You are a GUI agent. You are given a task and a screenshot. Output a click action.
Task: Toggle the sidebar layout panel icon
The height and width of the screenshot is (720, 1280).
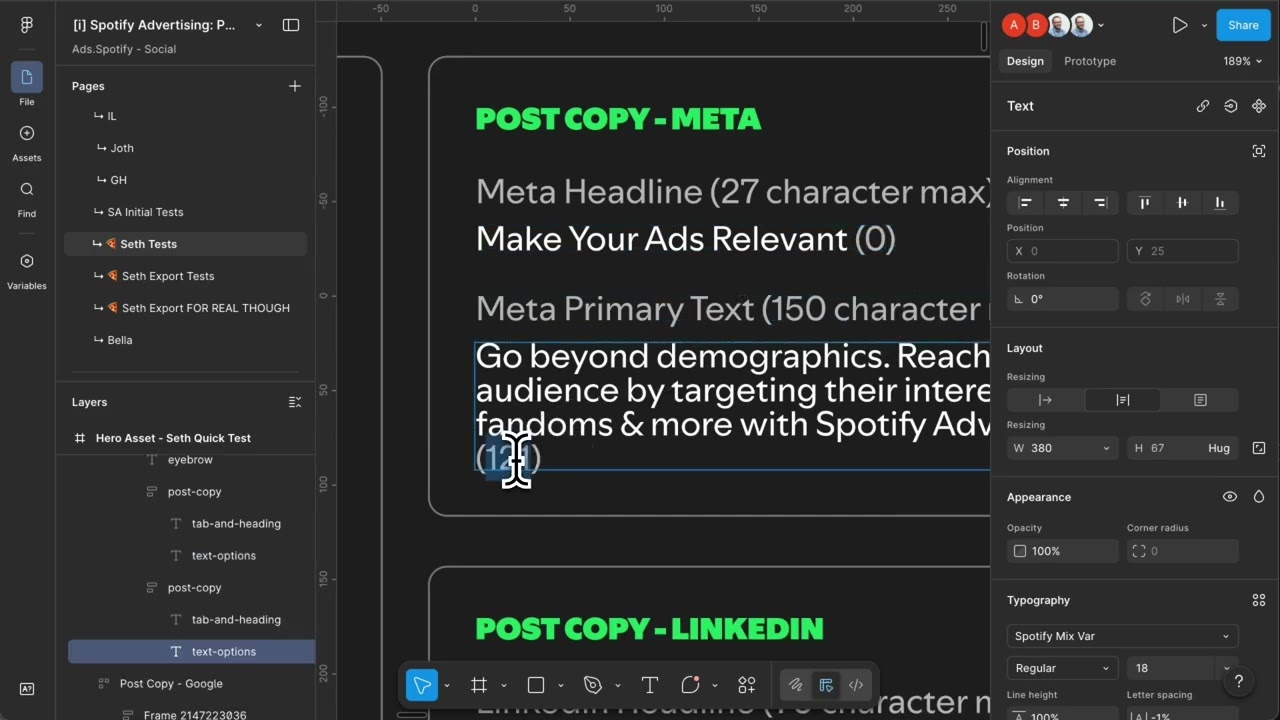[x=291, y=25]
